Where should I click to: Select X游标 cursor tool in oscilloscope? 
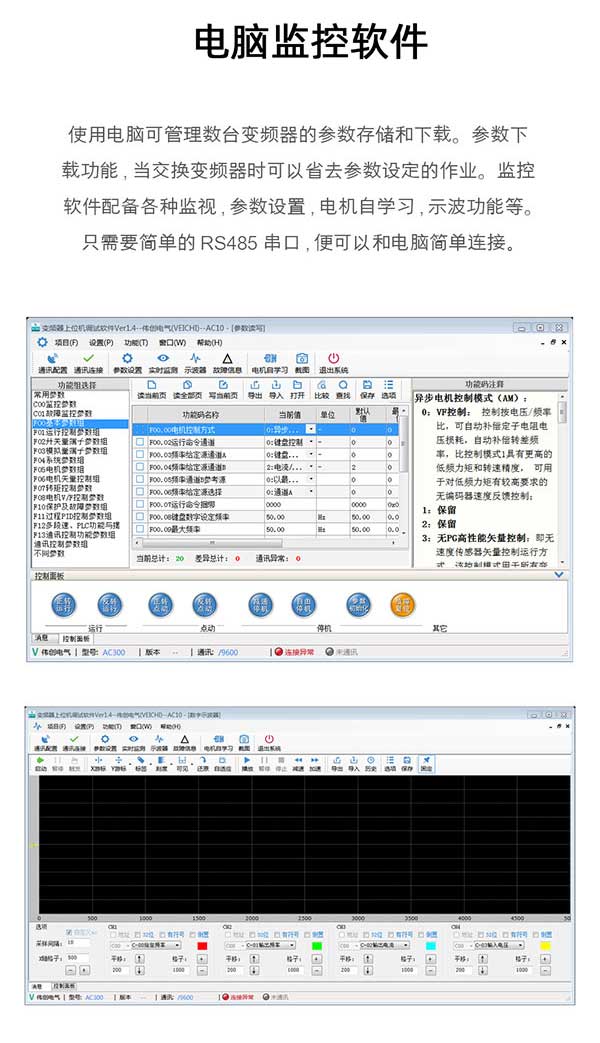pos(98,764)
